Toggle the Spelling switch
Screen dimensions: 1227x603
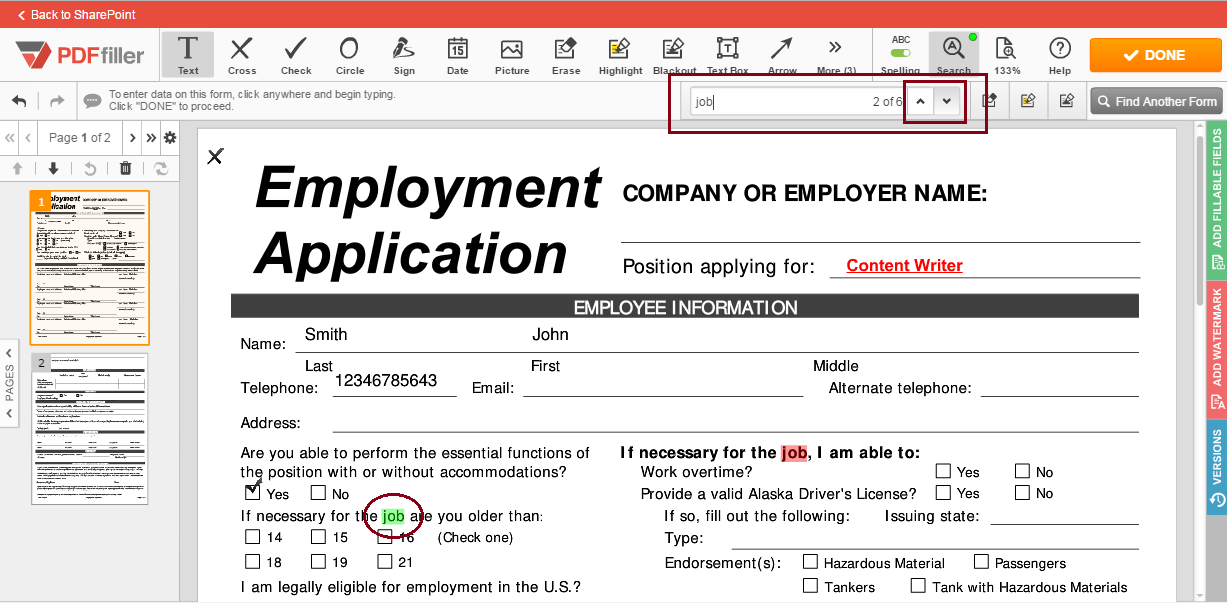coord(901,53)
